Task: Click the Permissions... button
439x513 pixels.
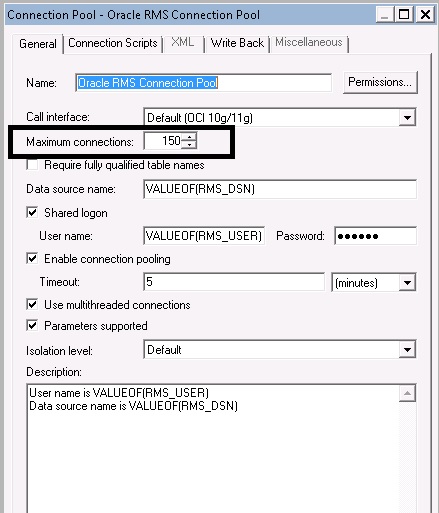Action: 380,82
